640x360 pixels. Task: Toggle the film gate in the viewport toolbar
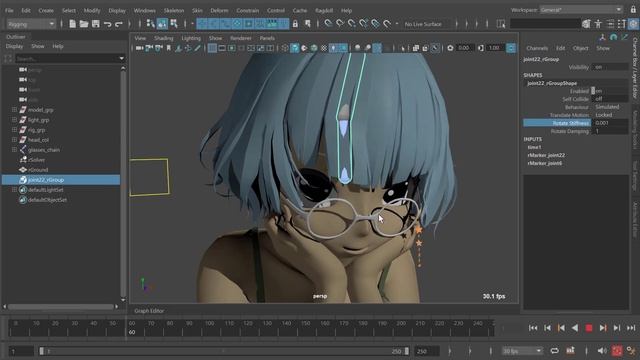point(222,48)
